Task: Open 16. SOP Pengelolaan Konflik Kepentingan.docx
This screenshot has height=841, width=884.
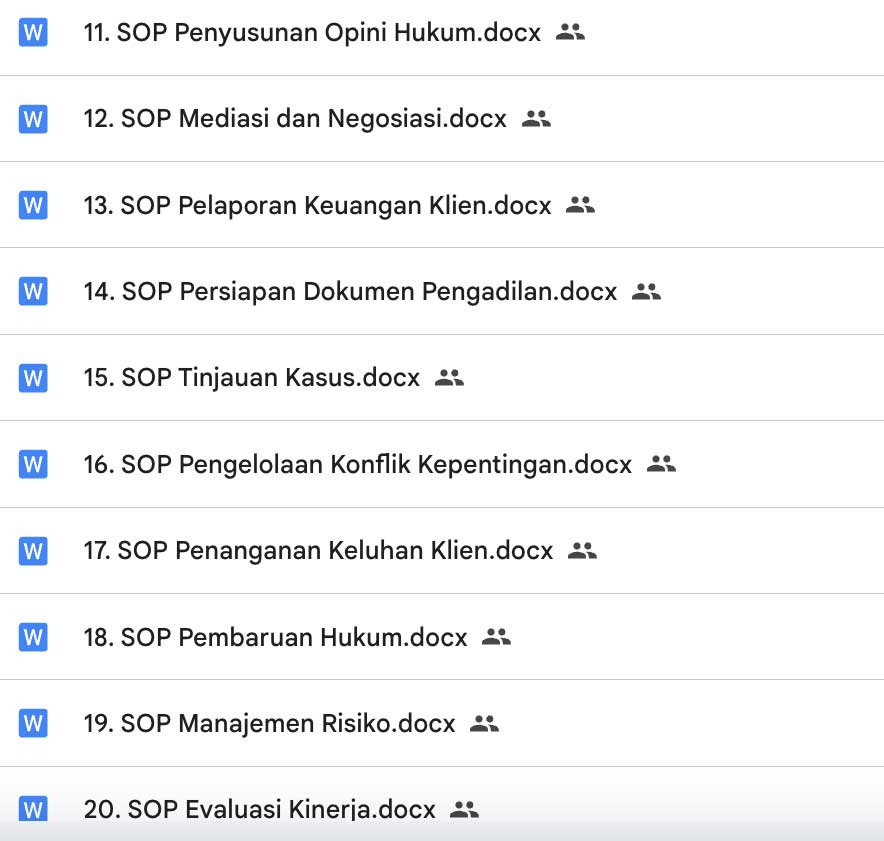Action: (x=358, y=464)
